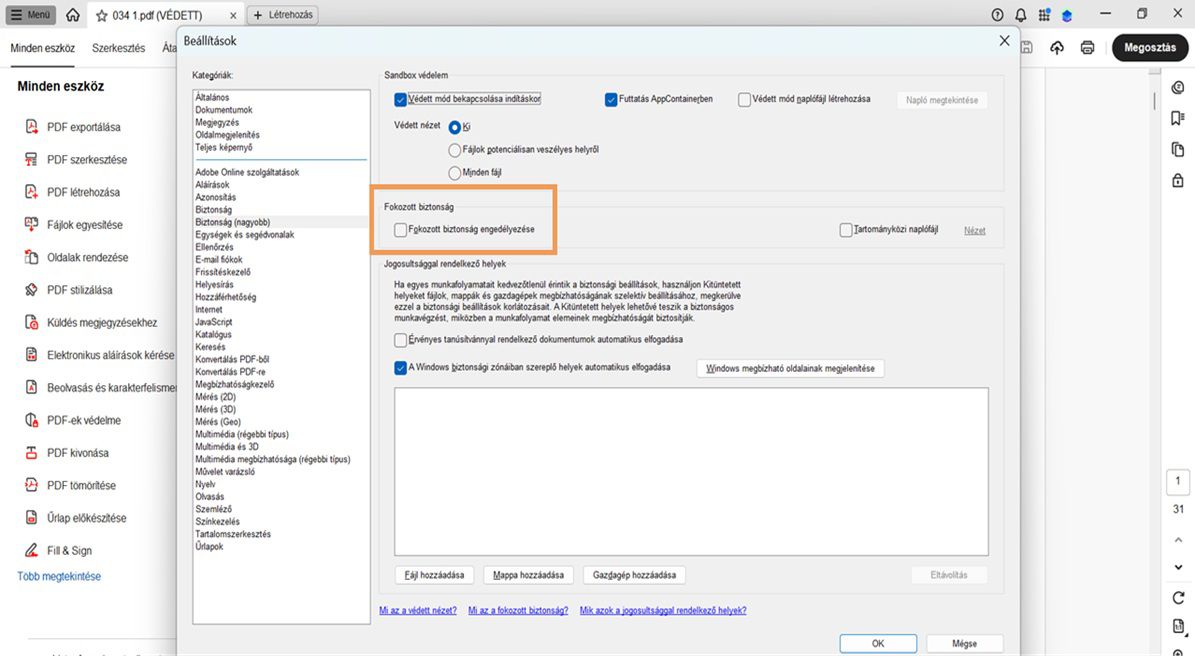
Task: Close the Beállítások dialog
Action: 1004,40
